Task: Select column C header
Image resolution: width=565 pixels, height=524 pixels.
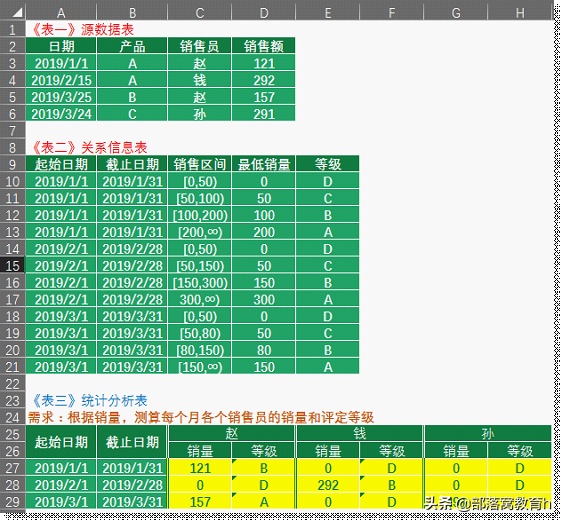Action: point(200,13)
